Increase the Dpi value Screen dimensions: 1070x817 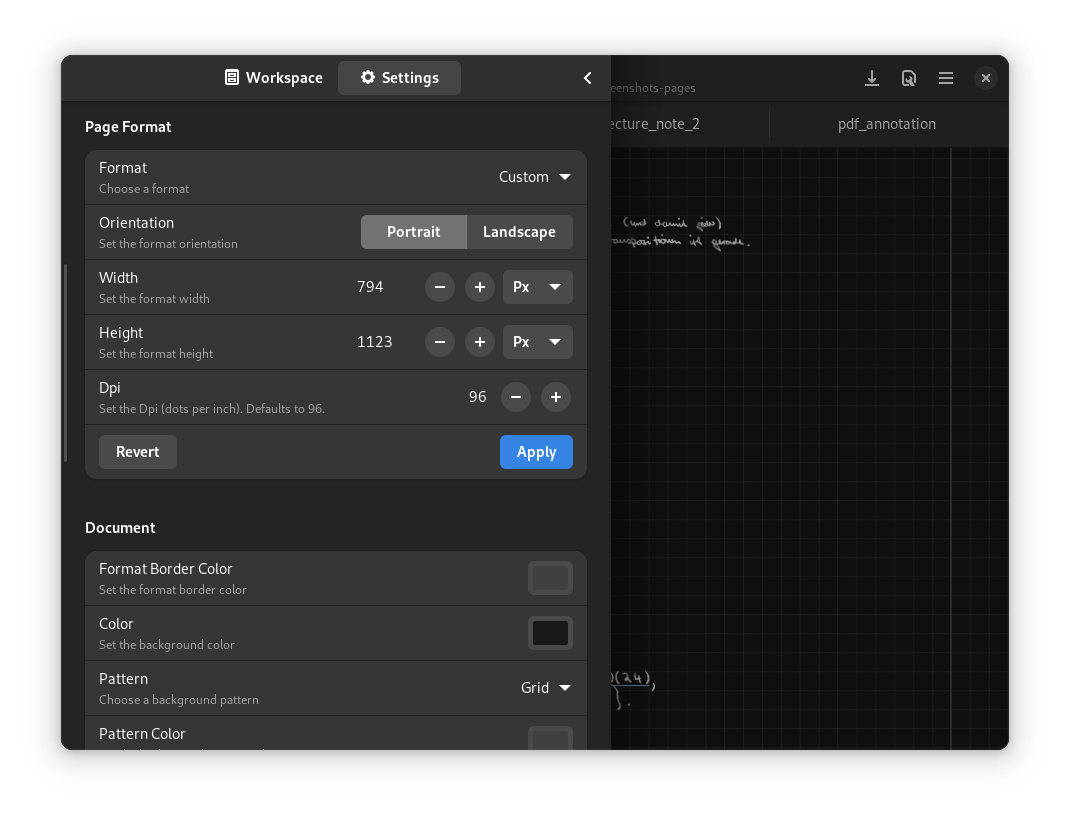(555, 397)
